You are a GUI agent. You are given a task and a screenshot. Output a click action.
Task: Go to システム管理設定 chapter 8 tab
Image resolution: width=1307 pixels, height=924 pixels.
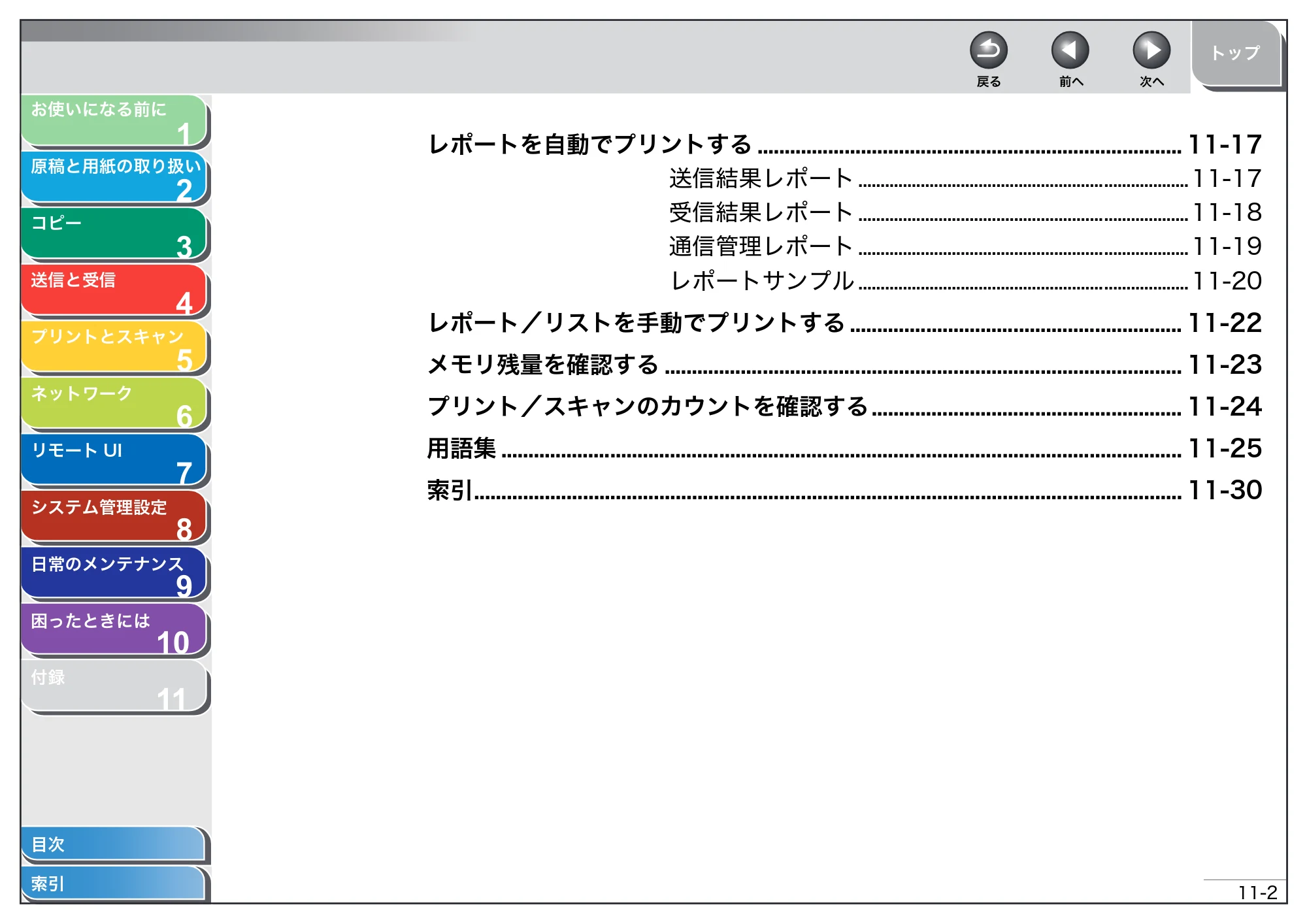point(114,517)
